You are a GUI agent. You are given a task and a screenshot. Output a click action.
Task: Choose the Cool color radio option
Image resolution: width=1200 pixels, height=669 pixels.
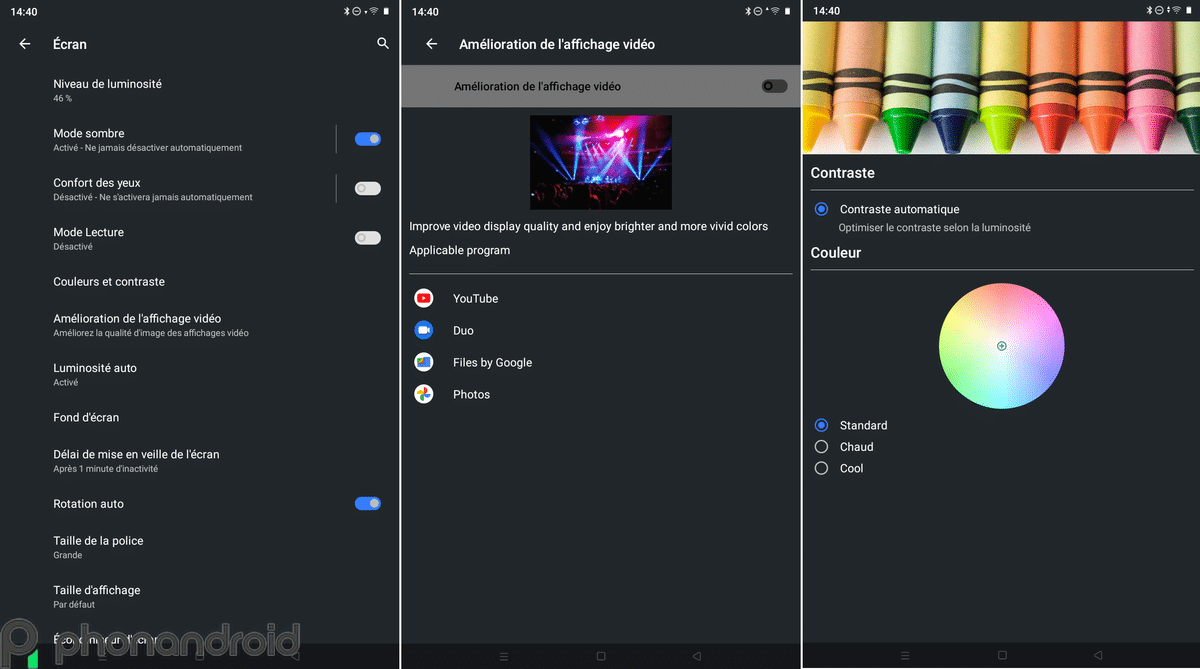[x=821, y=468]
